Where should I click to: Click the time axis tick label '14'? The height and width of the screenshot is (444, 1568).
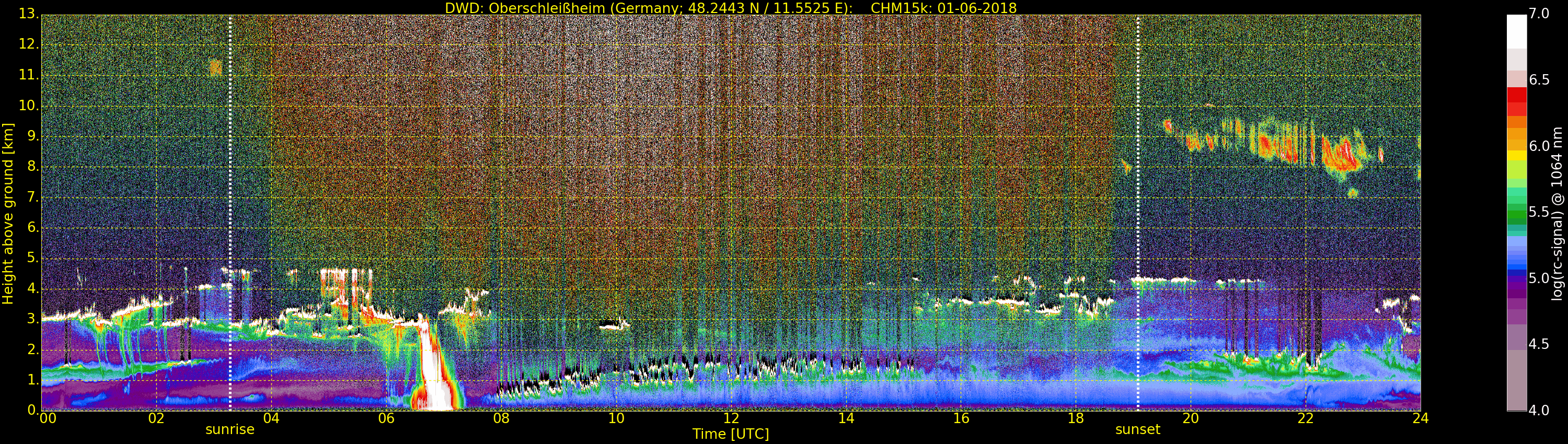click(846, 418)
